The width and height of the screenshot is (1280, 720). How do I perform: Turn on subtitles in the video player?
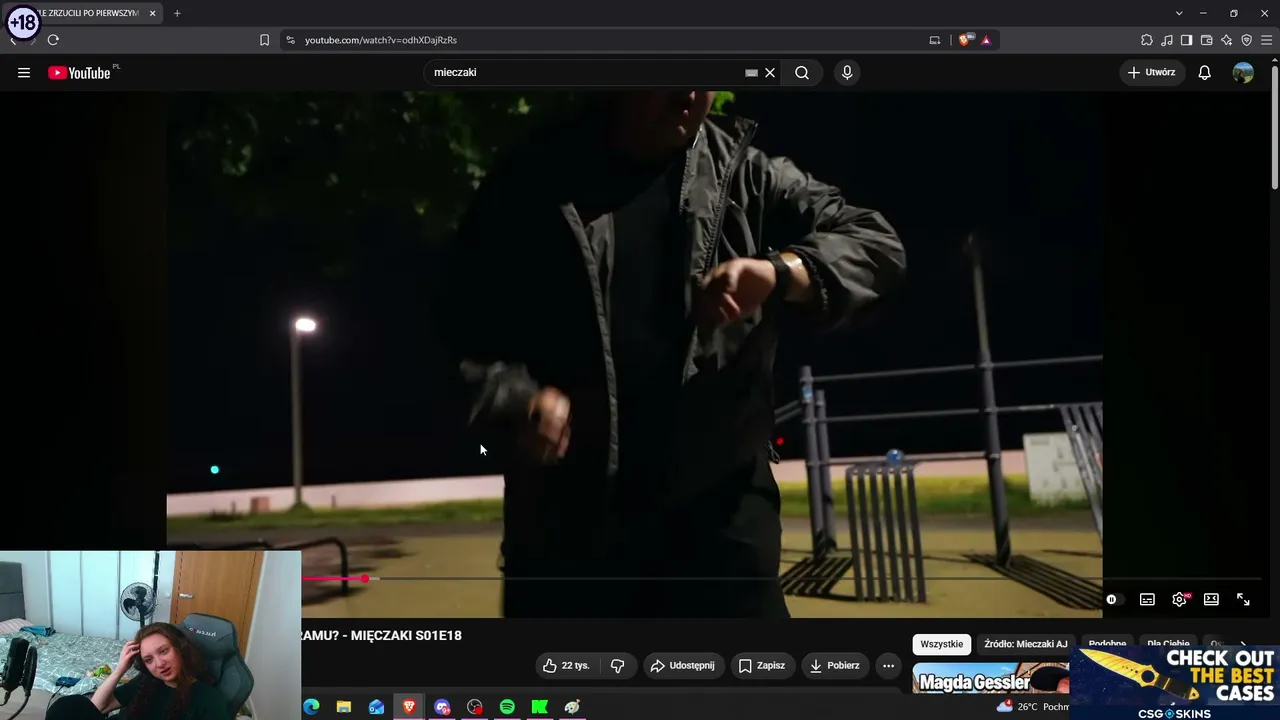click(x=1147, y=599)
